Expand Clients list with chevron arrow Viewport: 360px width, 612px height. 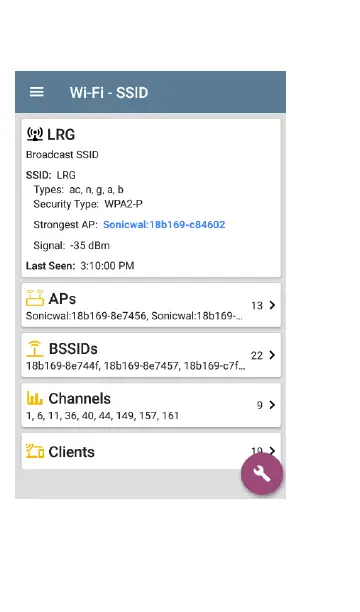(x=272, y=450)
